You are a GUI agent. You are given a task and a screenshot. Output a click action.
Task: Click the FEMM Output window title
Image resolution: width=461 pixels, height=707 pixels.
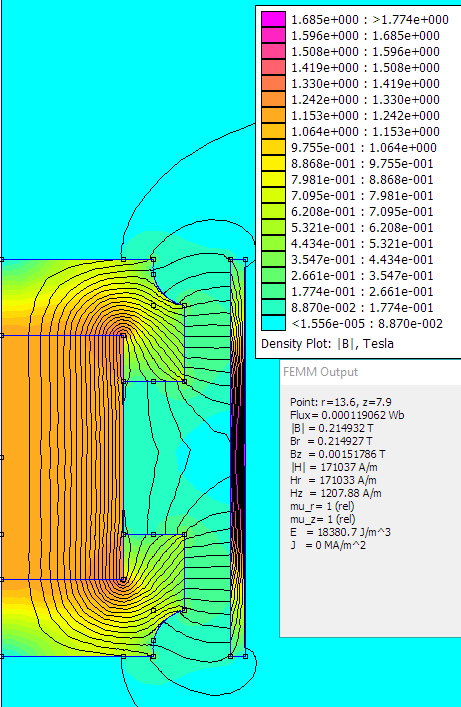pyautogui.click(x=320, y=372)
